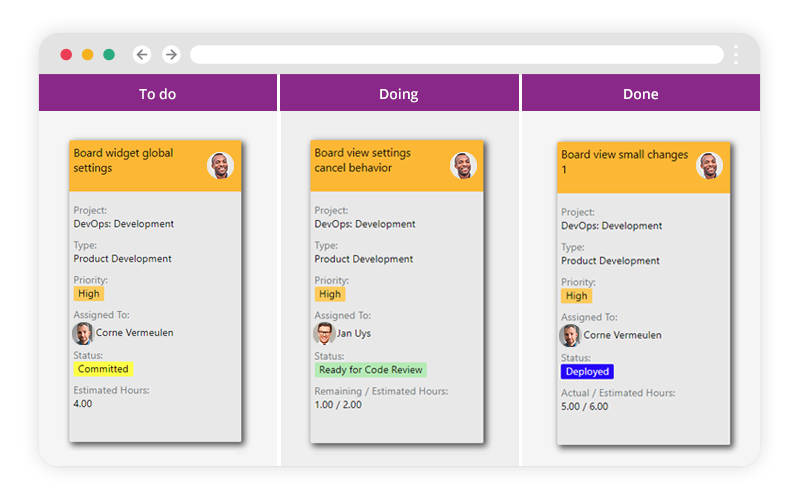Open card 'Board view settings cancel behavior'
Viewport: 800px width, 500px height.
[x=397, y=291]
